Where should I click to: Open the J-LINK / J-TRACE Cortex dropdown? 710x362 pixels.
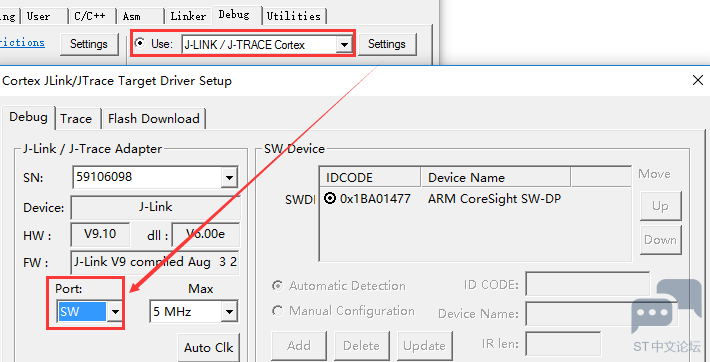345,44
